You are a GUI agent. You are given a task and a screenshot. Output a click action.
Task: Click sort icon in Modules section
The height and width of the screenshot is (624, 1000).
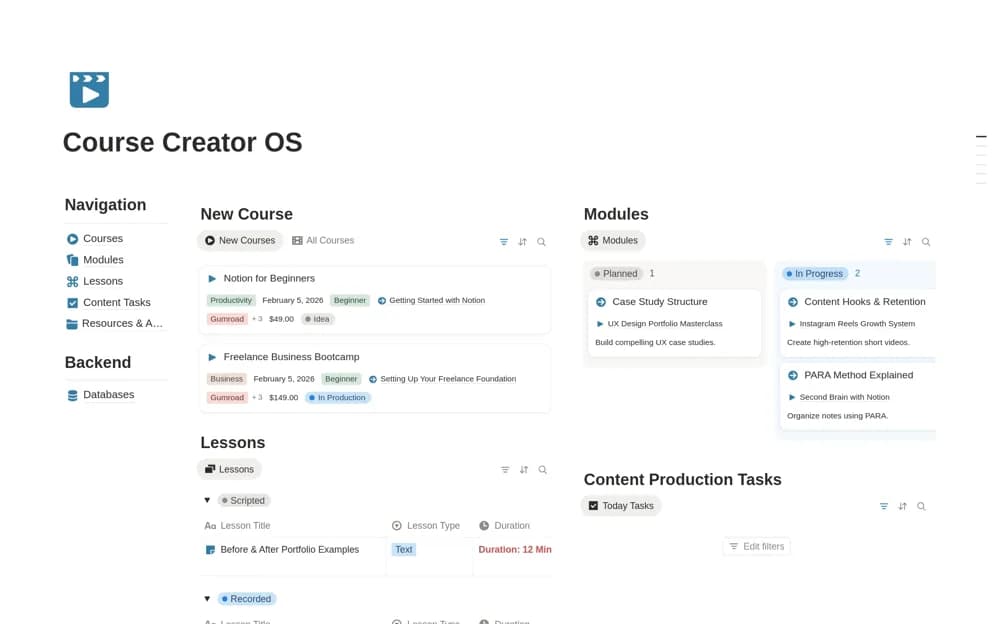point(908,242)
